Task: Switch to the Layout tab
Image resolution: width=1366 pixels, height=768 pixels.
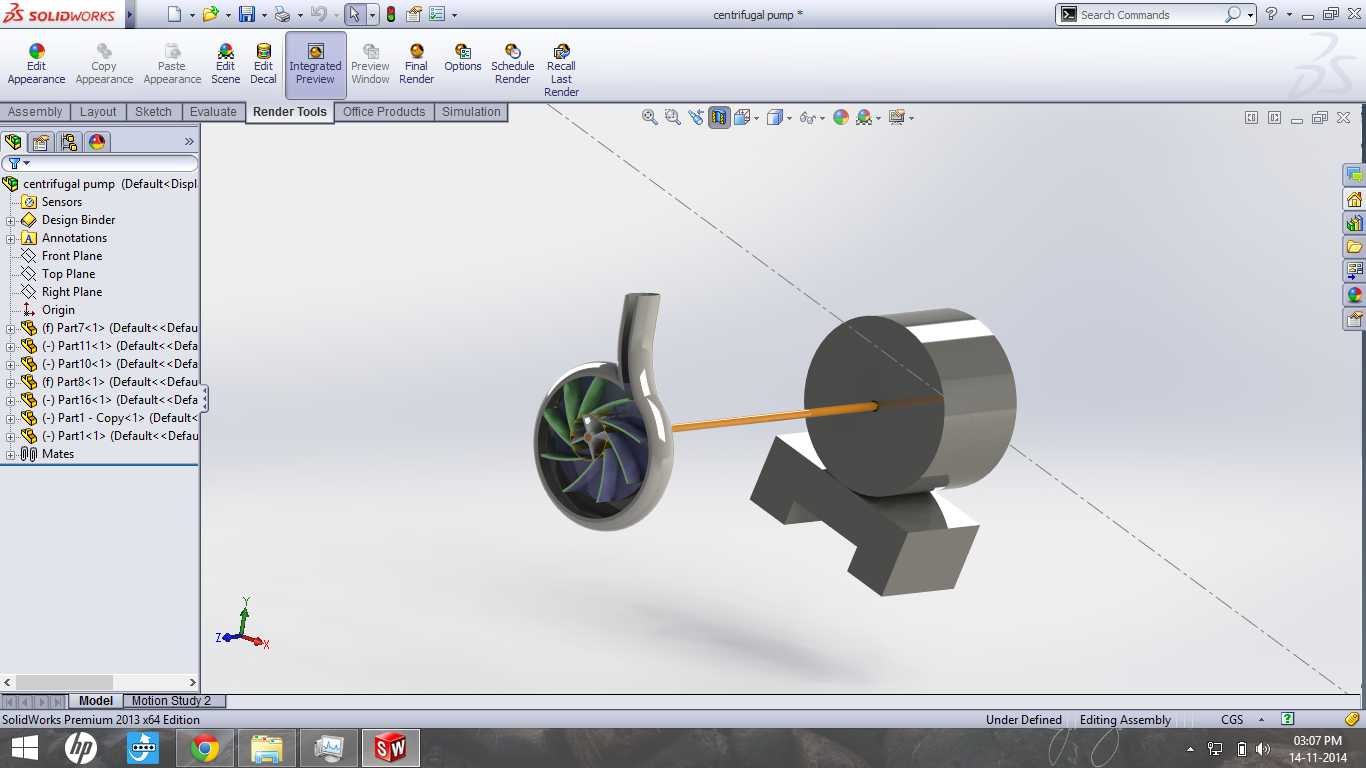Action: (98, 112)
